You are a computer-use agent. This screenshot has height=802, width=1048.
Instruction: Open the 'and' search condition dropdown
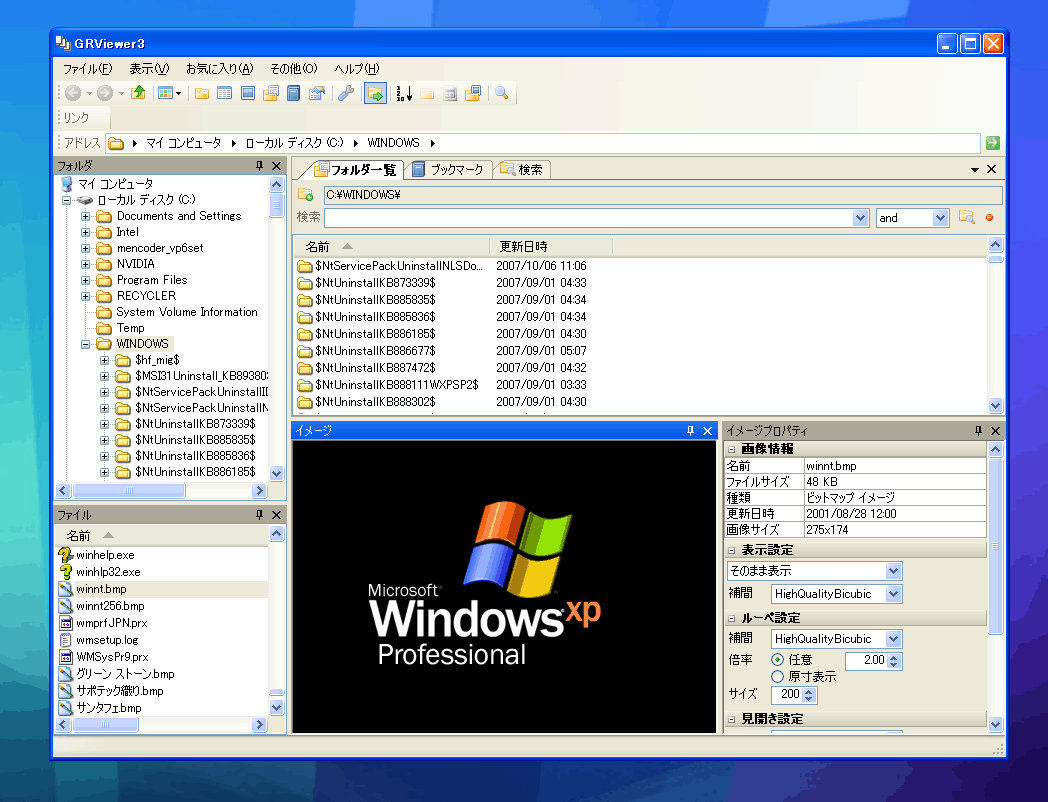pyautogui.click(x=940, y=218)
